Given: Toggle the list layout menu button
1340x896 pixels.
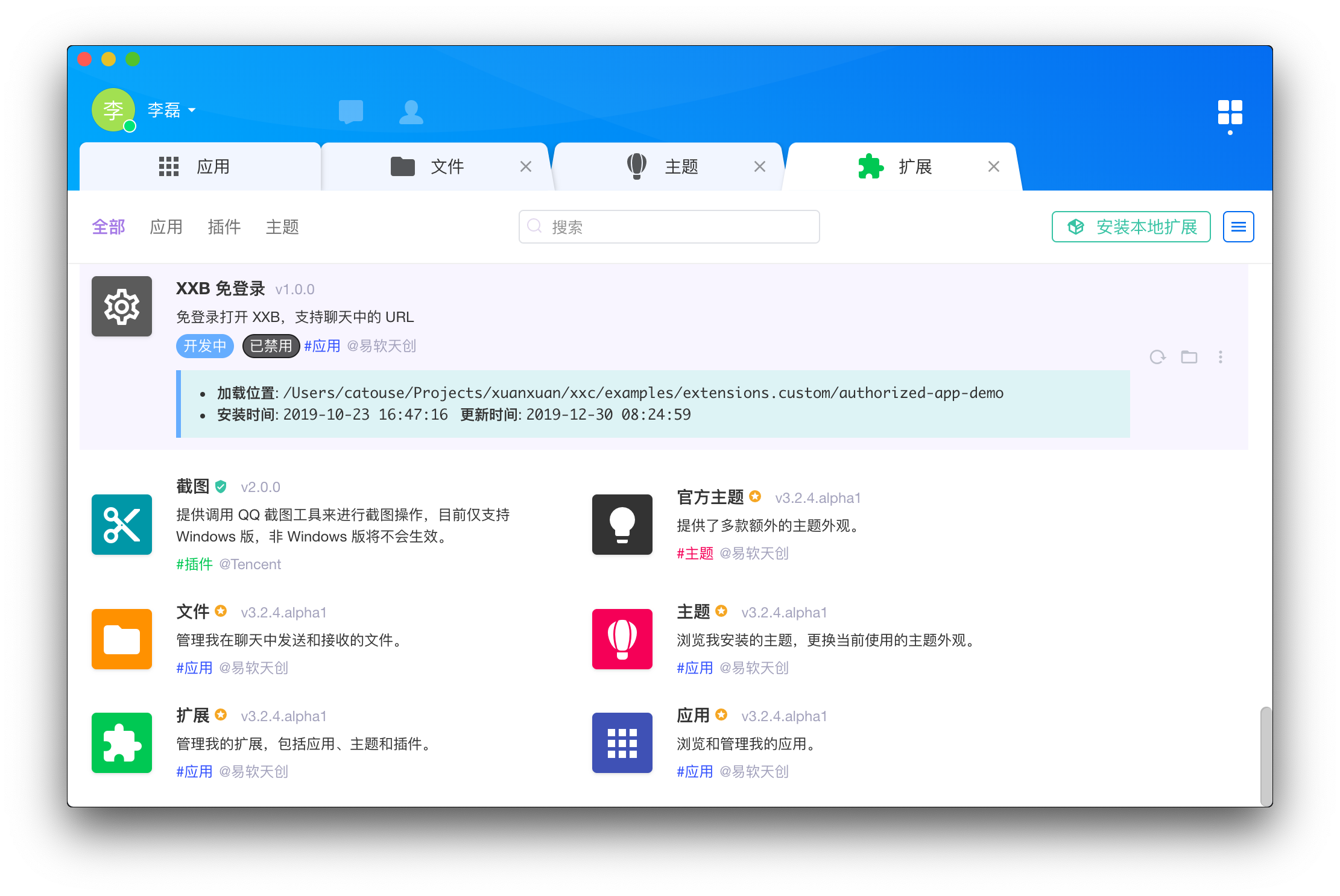Looking at the screenshot, I should [x=1238, y=227].
